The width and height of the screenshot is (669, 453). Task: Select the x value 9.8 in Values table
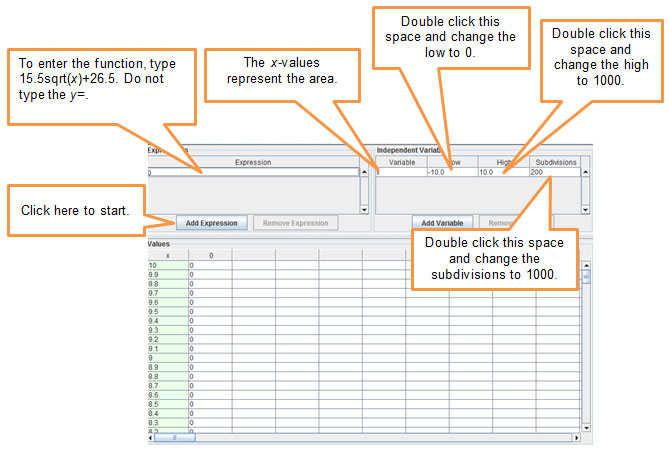click(168, 284)
